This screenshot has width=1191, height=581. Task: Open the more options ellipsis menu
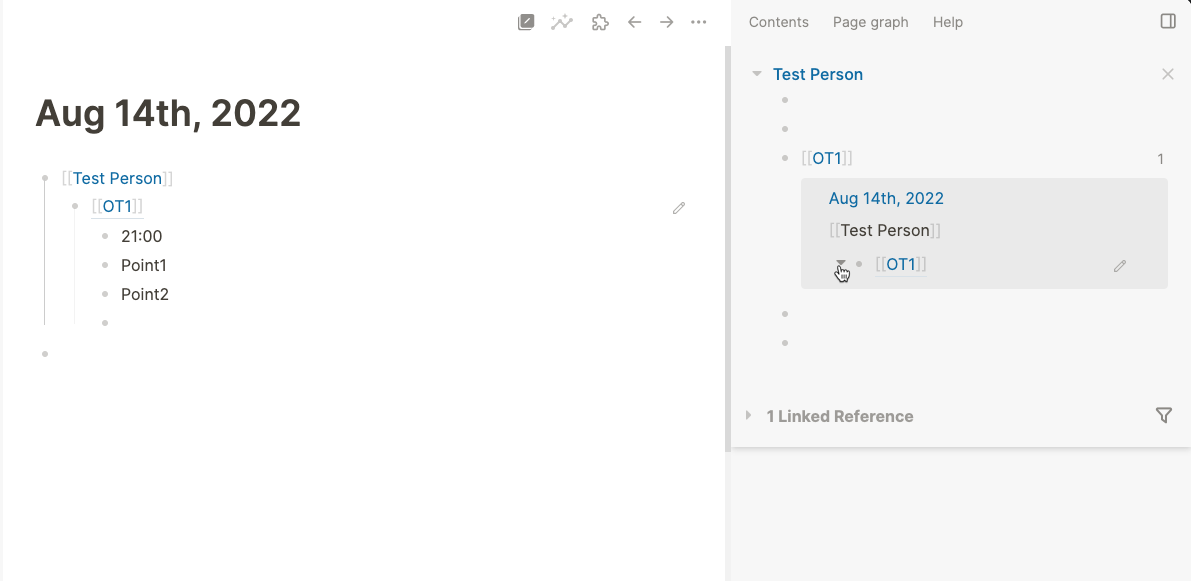[698, 22]
